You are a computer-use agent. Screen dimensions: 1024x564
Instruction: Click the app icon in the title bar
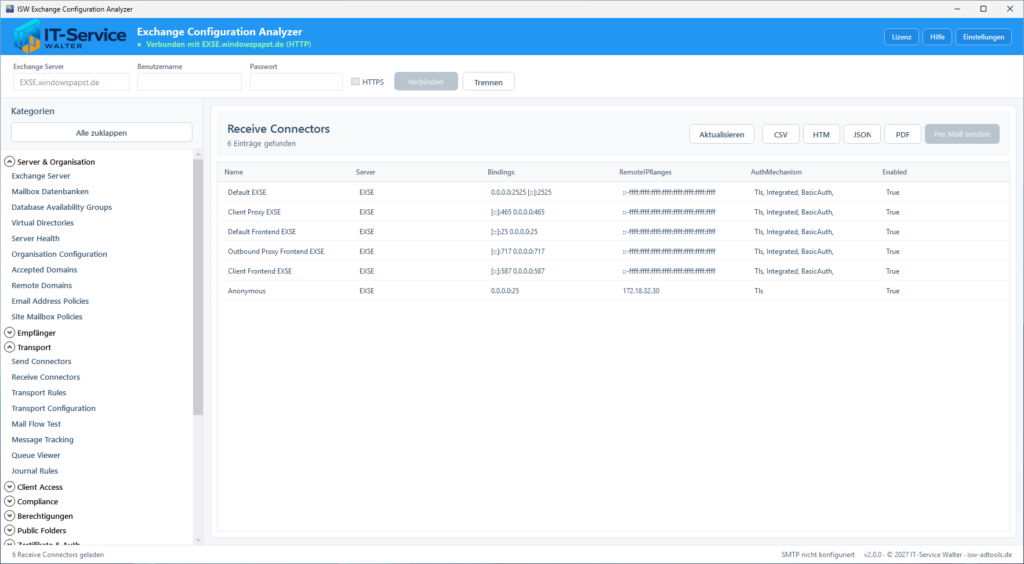[x=9, y=9]
